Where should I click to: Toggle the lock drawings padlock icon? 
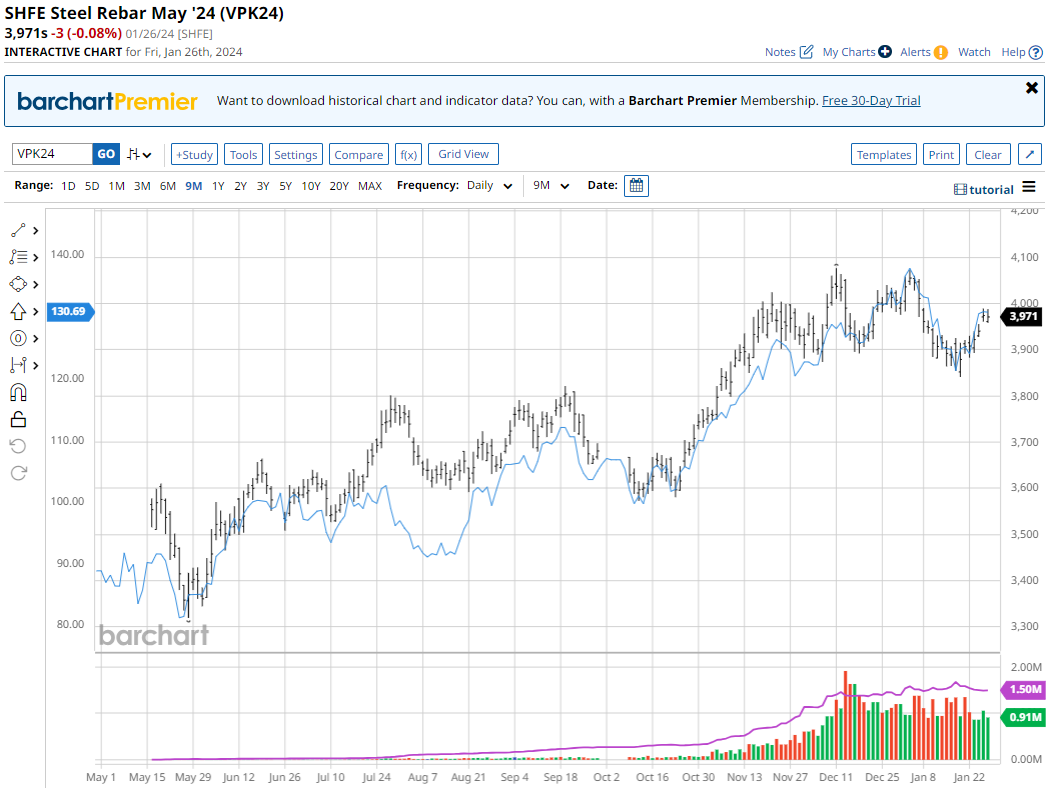coord(18,419)
